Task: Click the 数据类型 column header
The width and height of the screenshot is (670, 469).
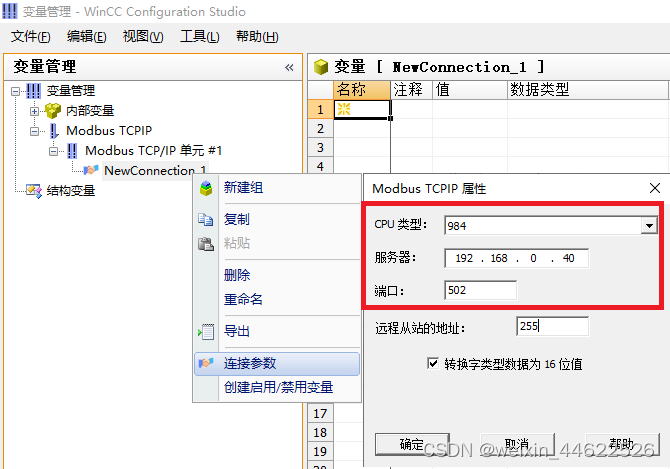Action: pos(588,90)
